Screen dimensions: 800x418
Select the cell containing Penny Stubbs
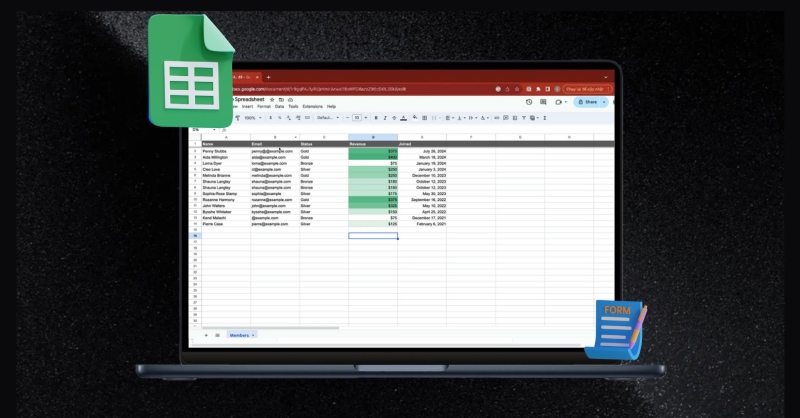pyautogui.click(x=226, y=151)
